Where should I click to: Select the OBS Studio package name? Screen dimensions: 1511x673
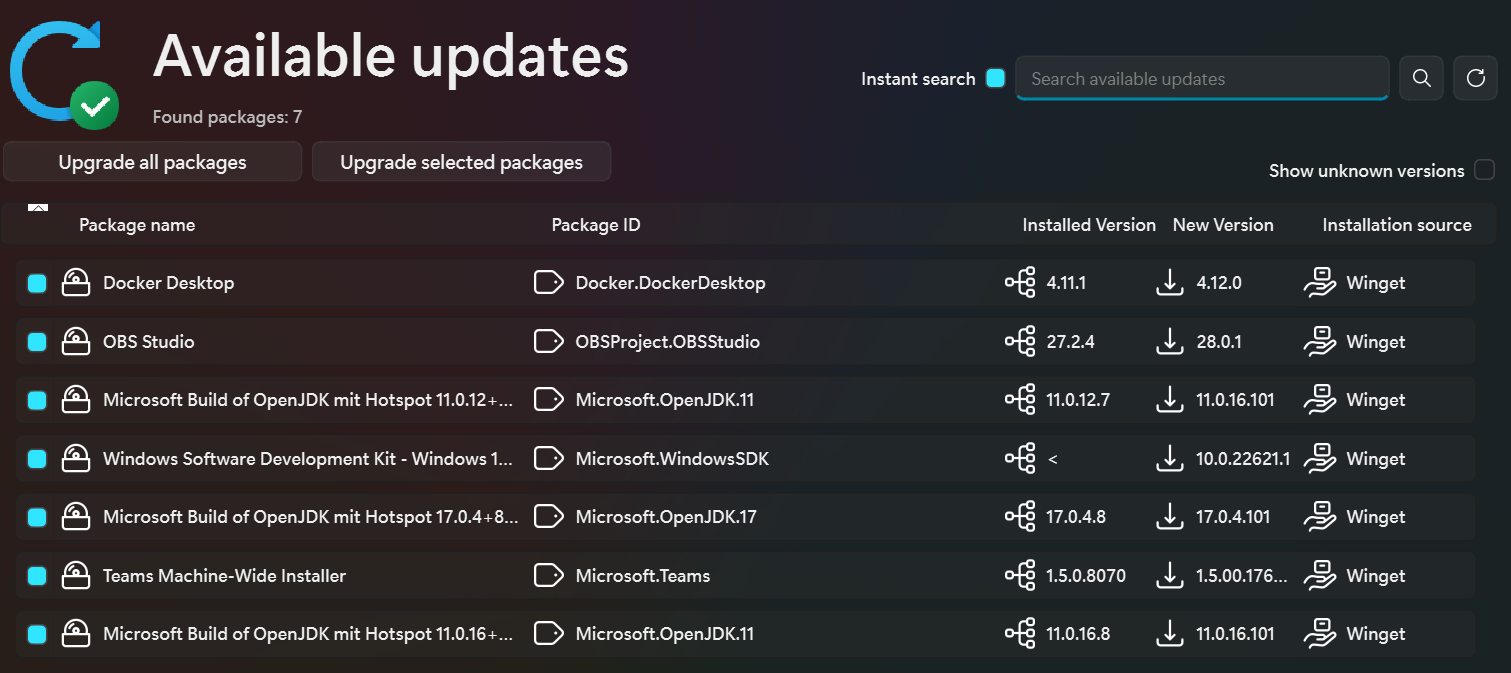(149, 342)
